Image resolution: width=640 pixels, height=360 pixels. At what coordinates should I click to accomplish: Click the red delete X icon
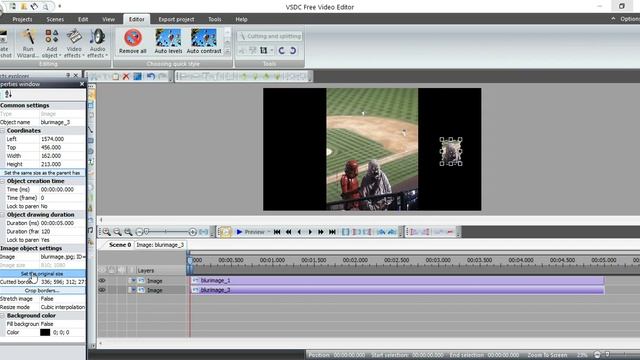[x=126, y=76]
